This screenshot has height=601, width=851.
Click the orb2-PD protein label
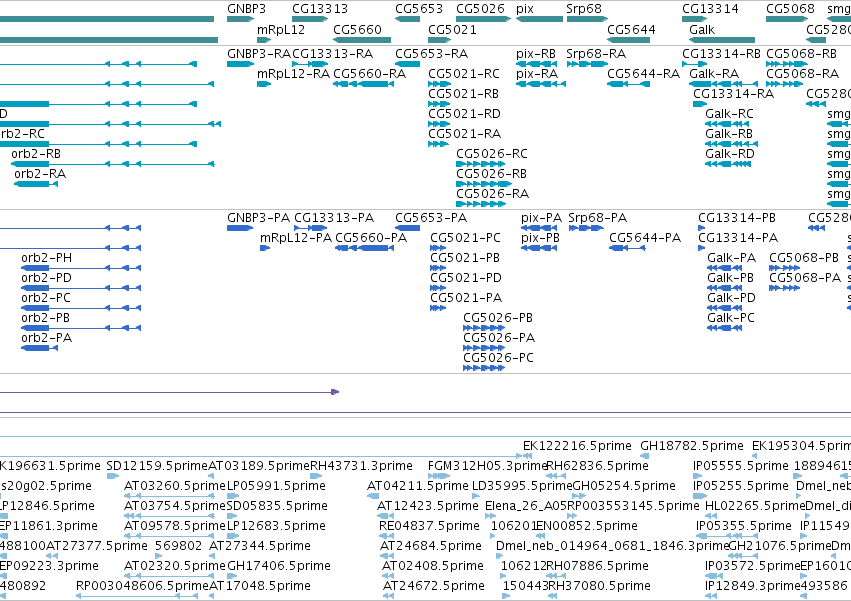point(47,279)
